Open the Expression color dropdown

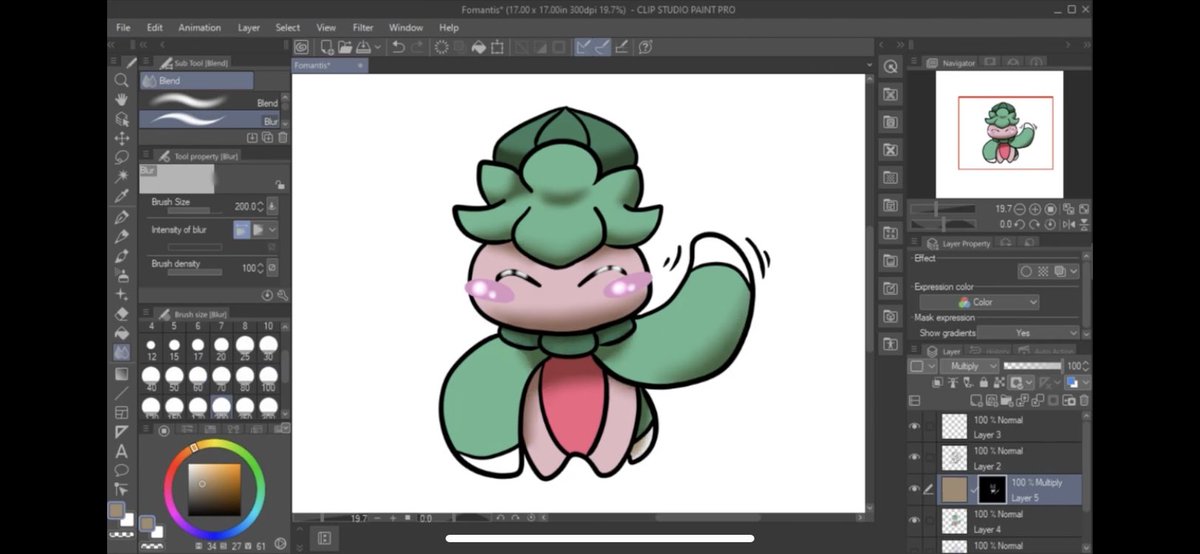click(x=980, y=302)
